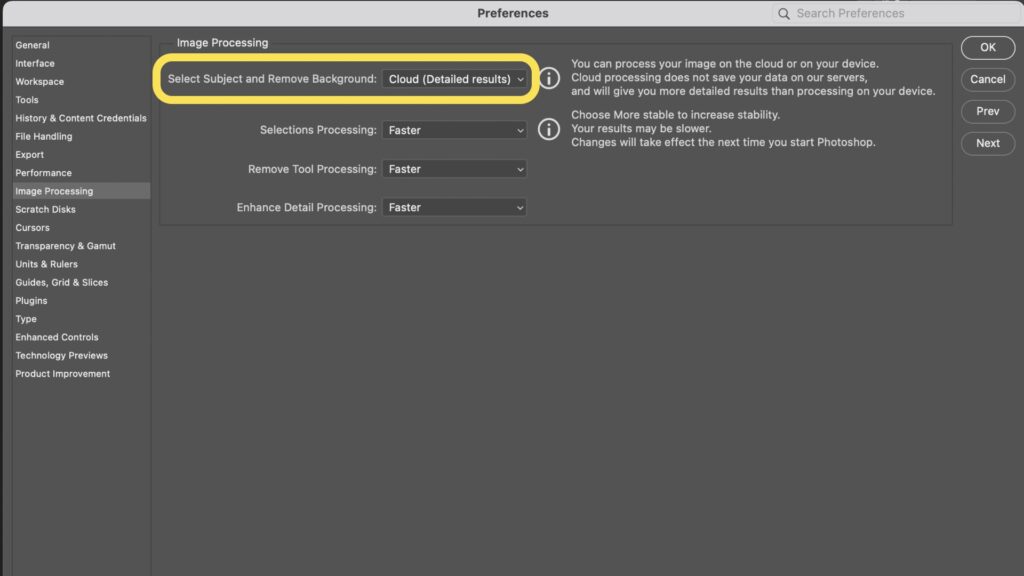Open Product Improvement preferences
The image size is (1024, 576).
(63, 374)
